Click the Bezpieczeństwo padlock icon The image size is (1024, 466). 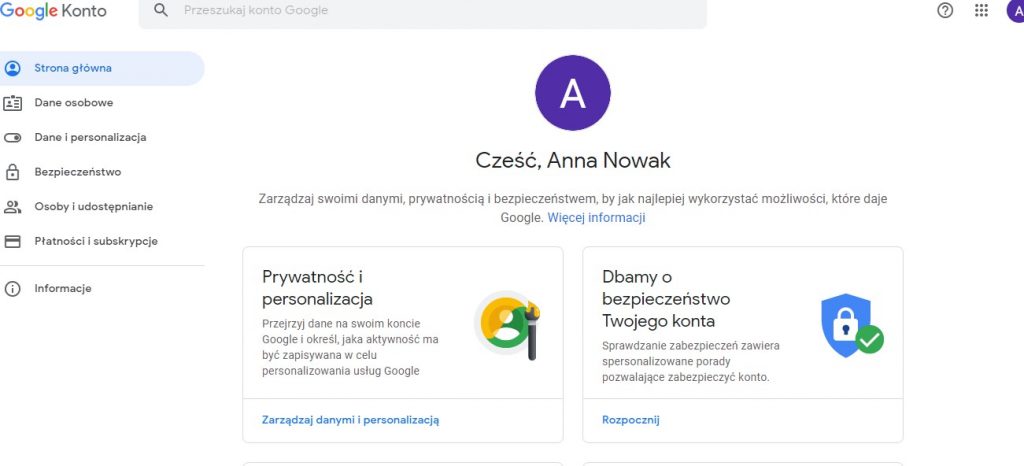13,172
